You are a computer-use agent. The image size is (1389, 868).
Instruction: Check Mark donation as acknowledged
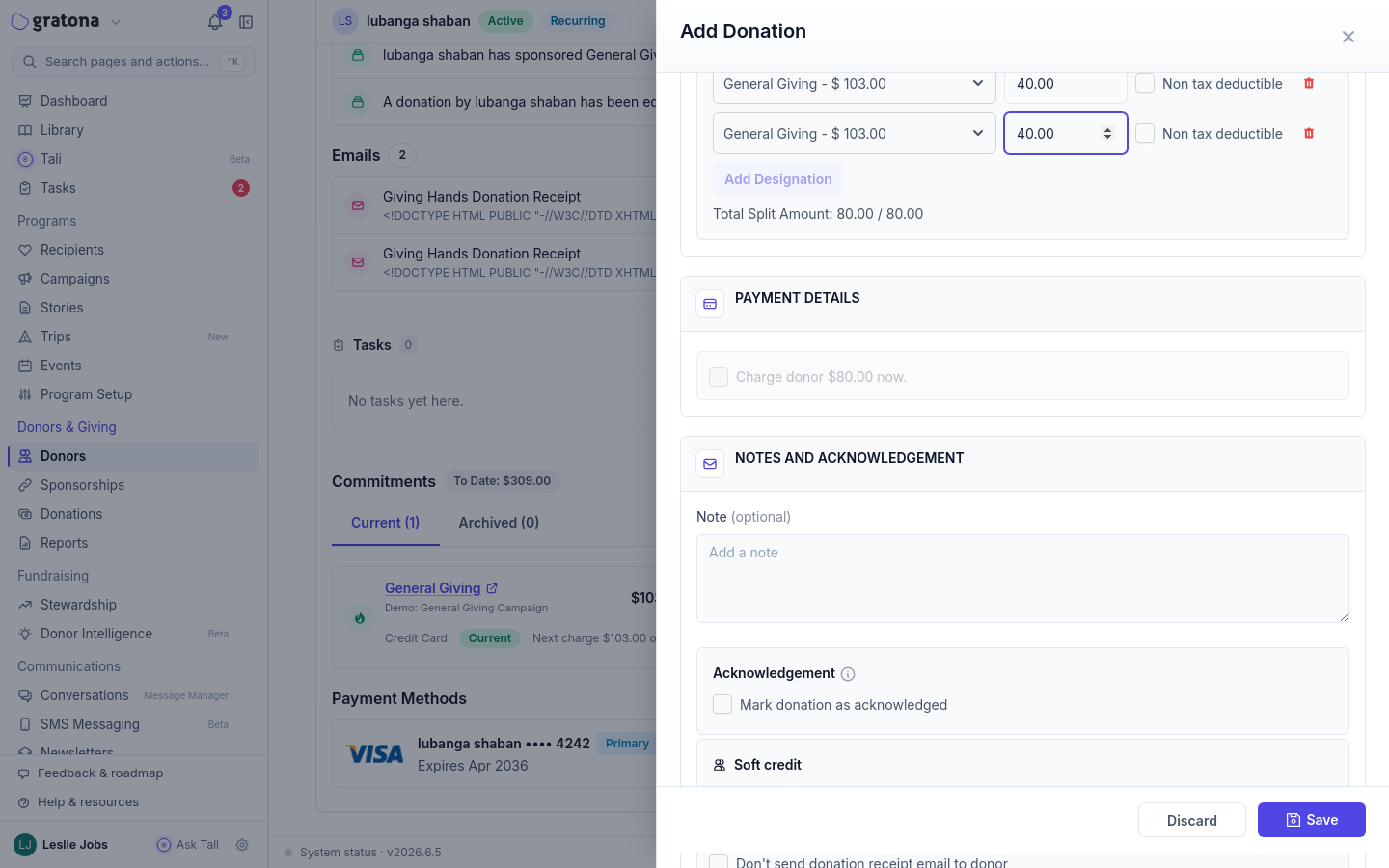[x=722, y=705]
